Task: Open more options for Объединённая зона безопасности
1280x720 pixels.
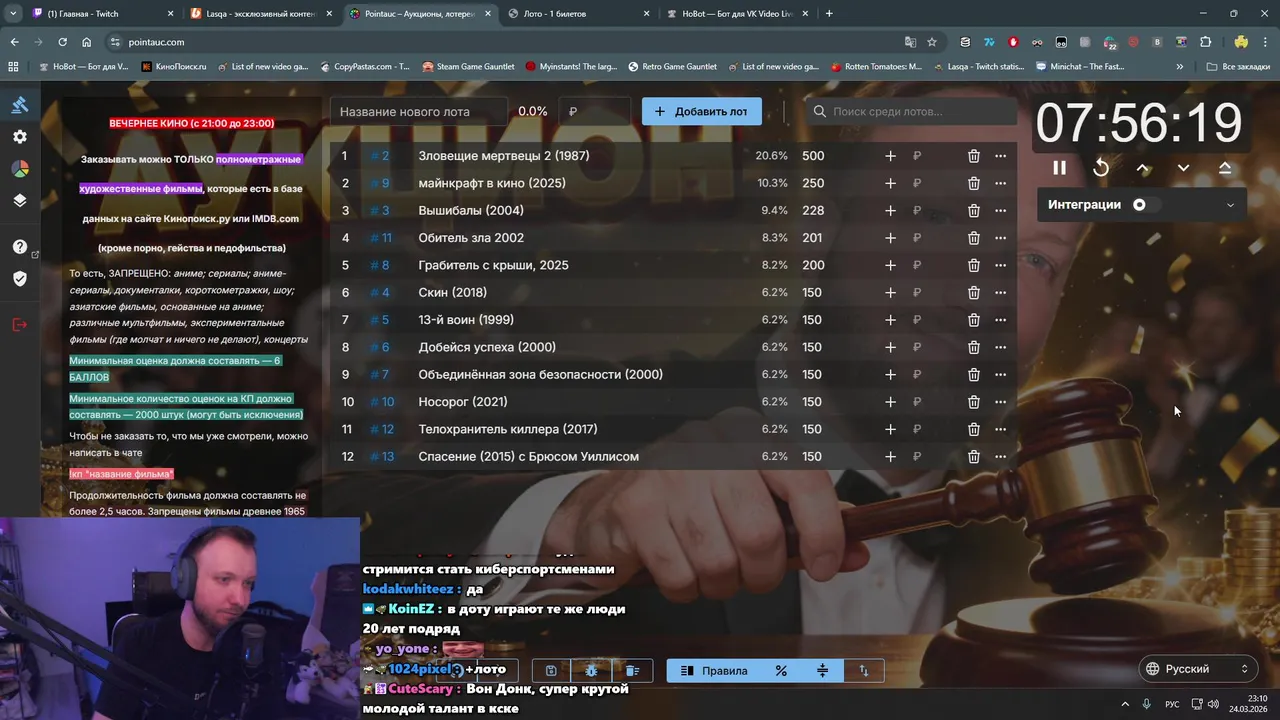Action: [1000, 375]
